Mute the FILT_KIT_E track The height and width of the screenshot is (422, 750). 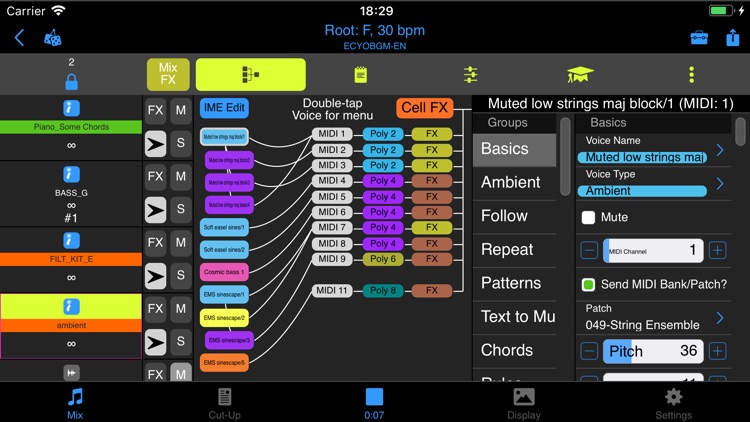pyautogui.click(x=181, y=243)
